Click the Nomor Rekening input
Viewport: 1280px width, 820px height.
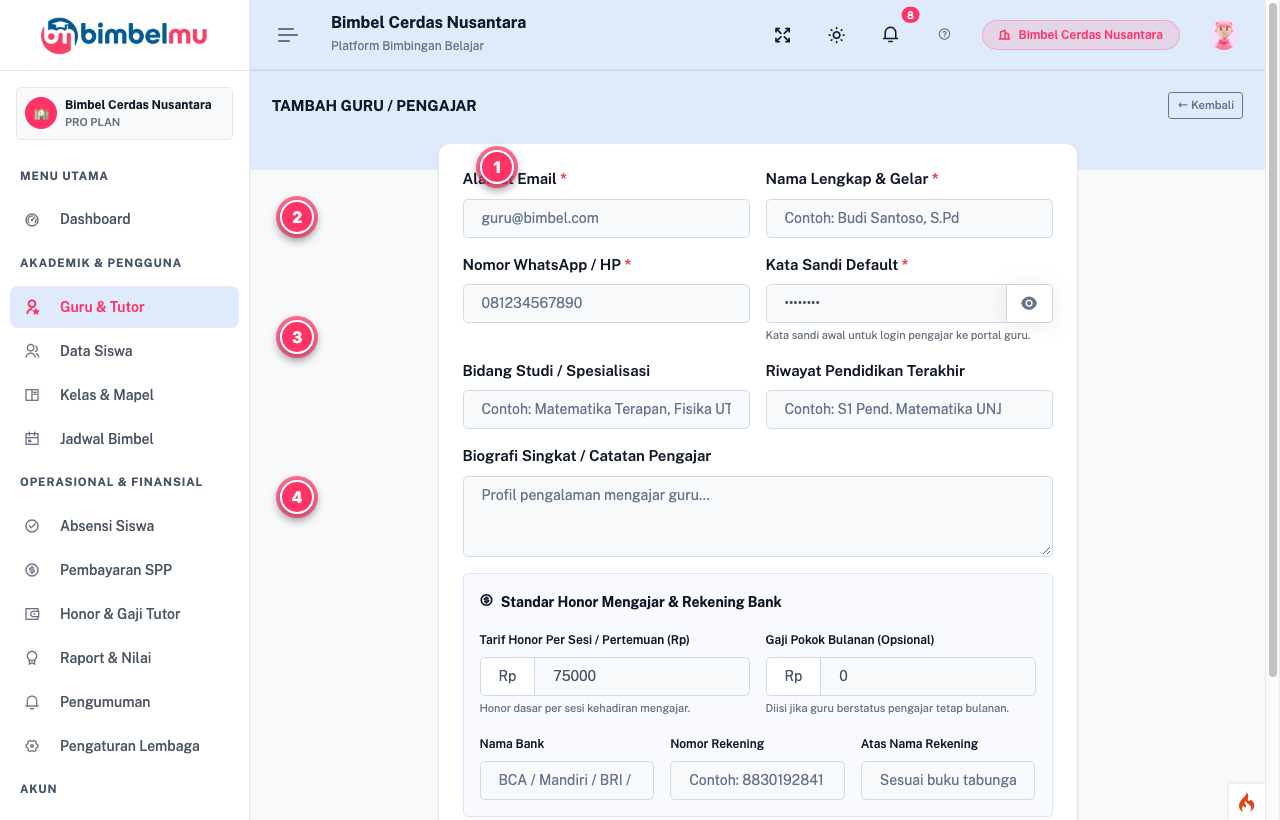757,780
